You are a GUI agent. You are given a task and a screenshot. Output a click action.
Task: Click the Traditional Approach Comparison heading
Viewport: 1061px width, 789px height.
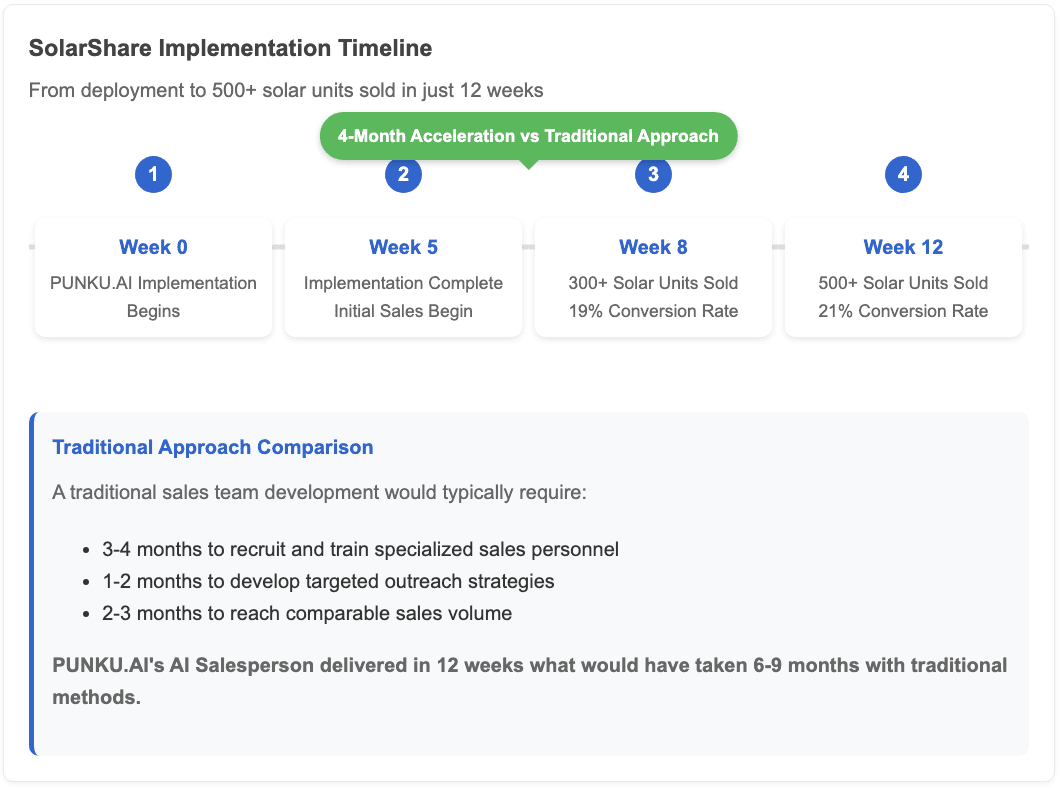[212, 447]
